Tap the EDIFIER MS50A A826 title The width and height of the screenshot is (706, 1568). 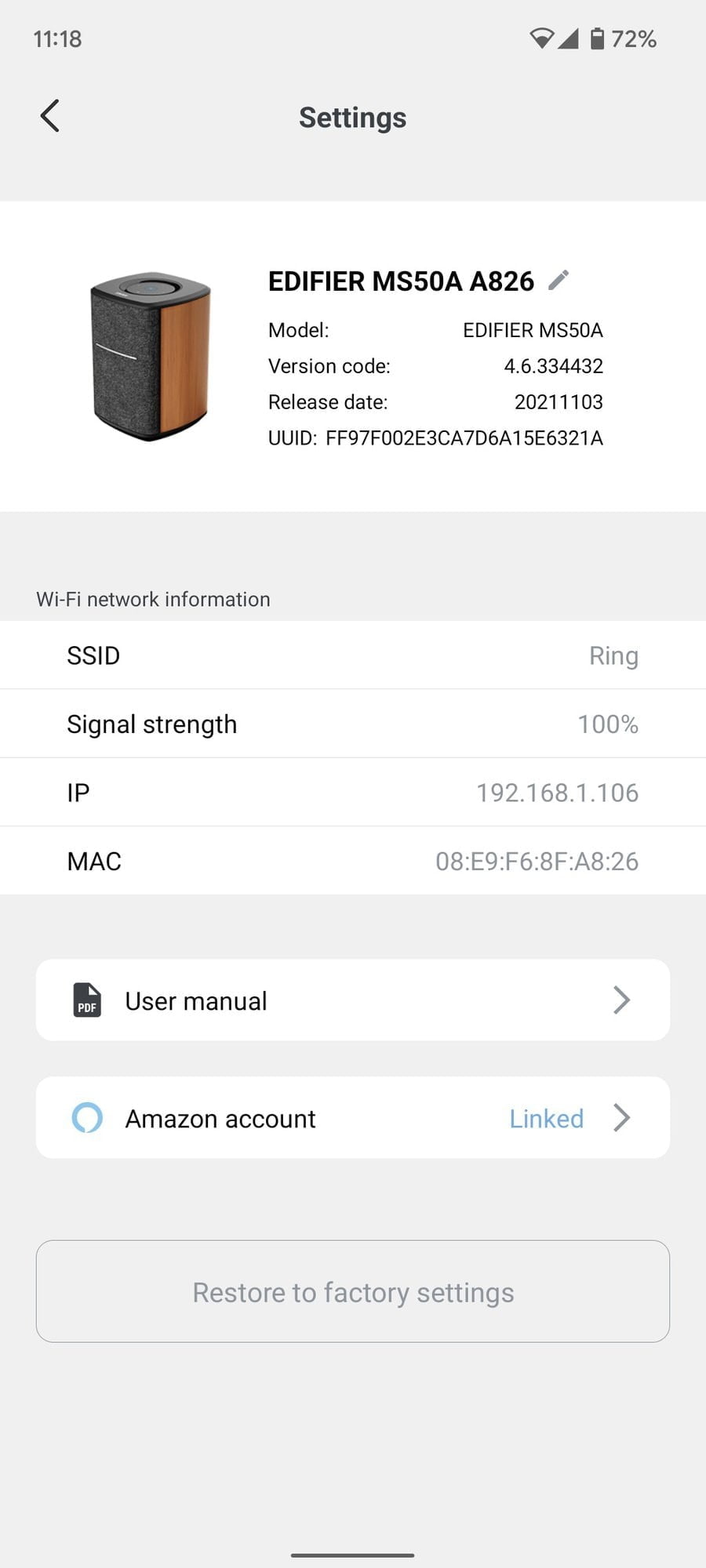[401, 281]
